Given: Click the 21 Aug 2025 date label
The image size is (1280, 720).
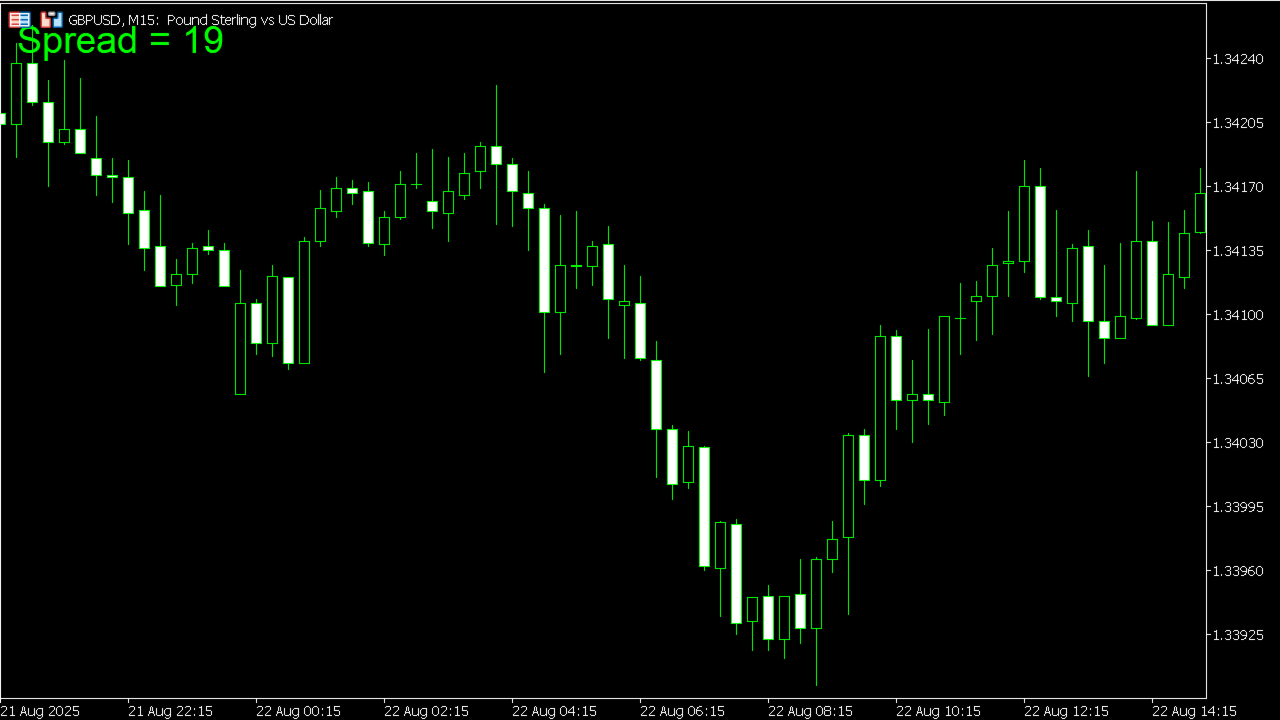Looking at the screenshot, I should point(40,711).
